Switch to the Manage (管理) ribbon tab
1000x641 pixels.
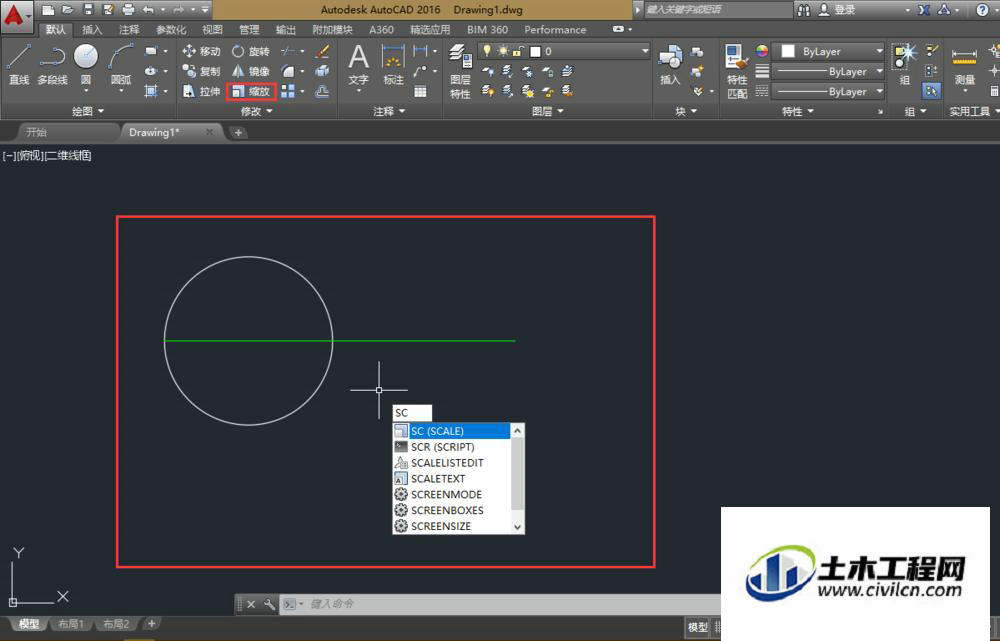249,29
